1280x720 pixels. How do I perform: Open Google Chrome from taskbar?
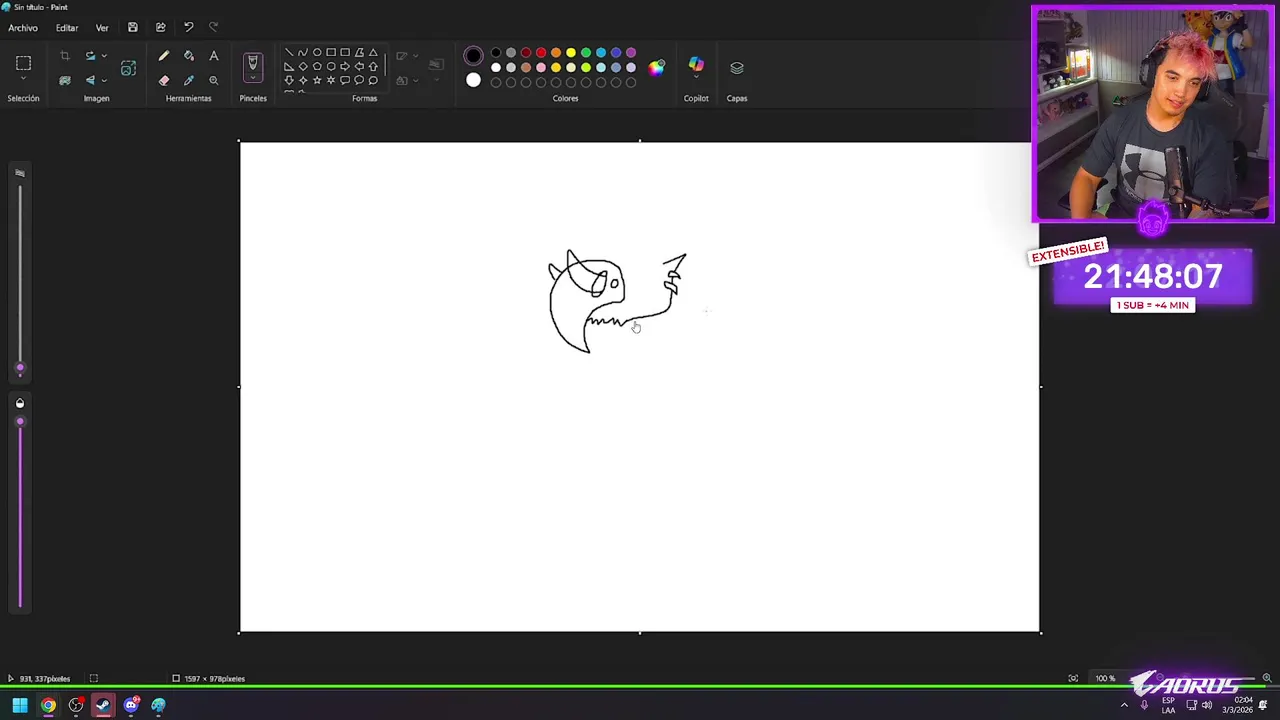pyautogui.click(x=48, y=706)
